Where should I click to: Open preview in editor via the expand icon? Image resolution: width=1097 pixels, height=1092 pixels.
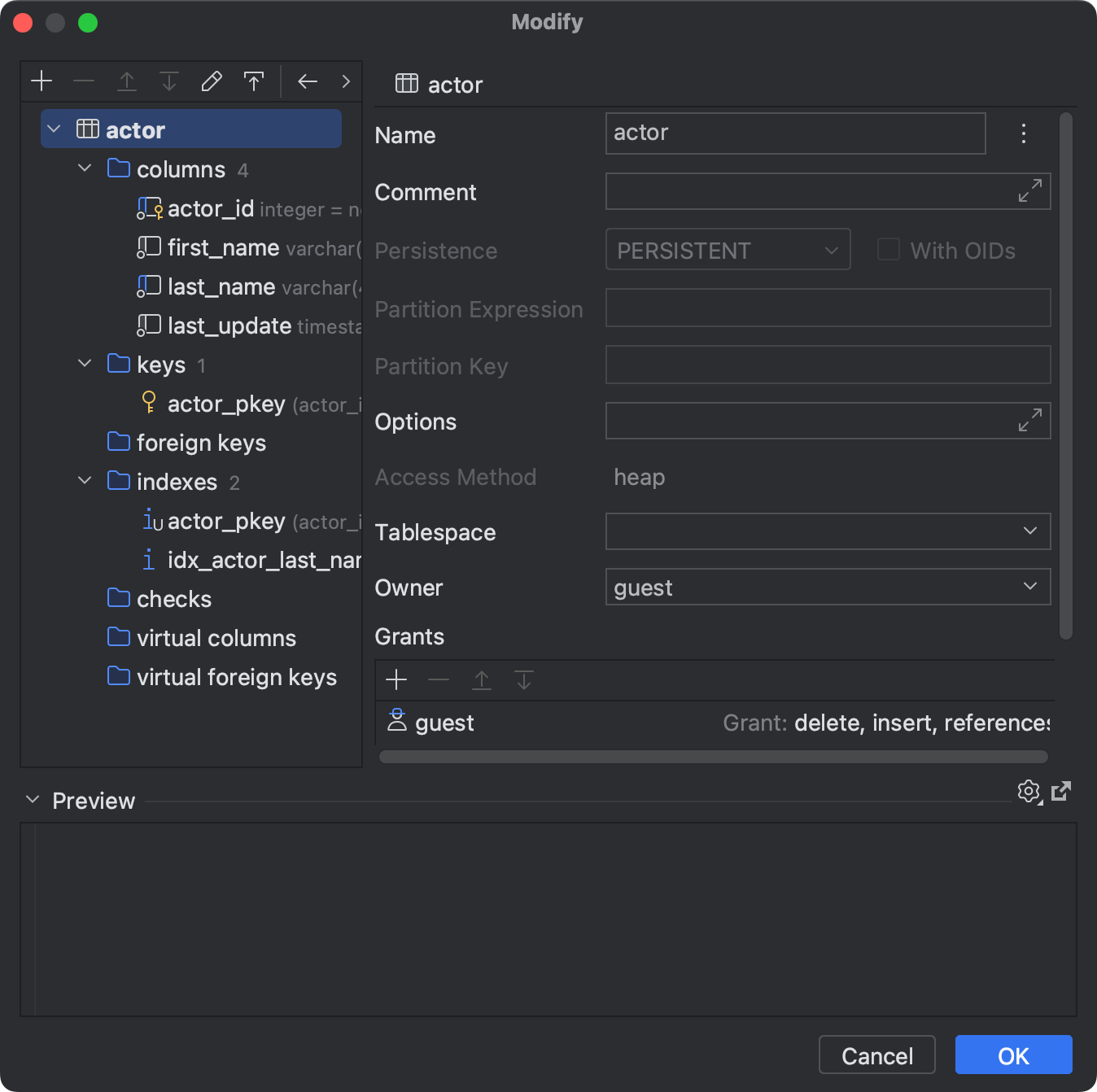click(1061, 791)
